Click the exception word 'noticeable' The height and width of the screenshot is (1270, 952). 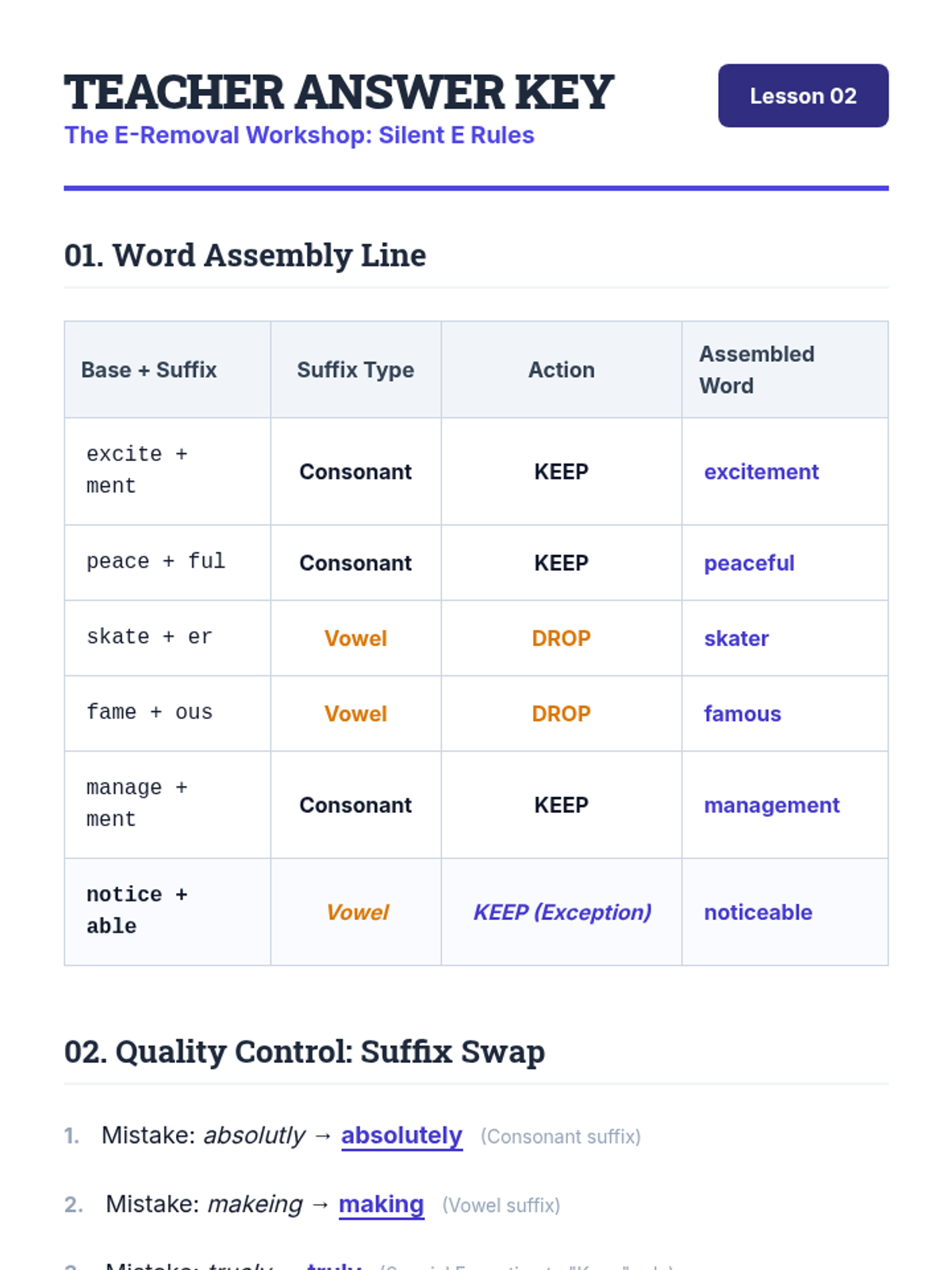(x=758, y=912)
